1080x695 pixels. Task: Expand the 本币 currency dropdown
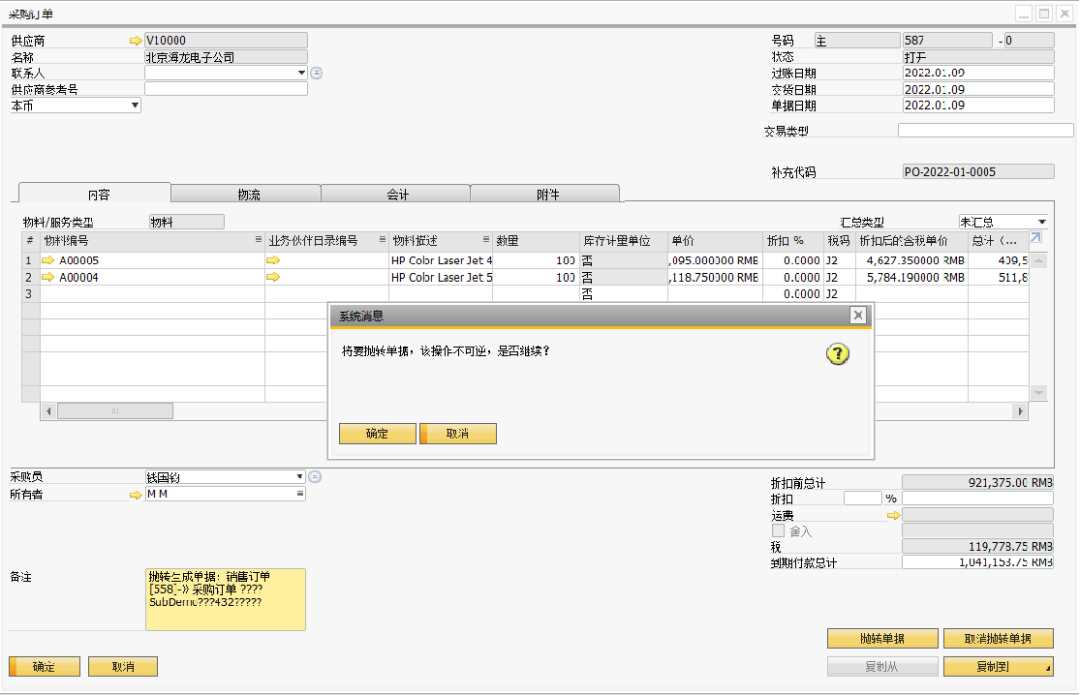click(134, 105)
